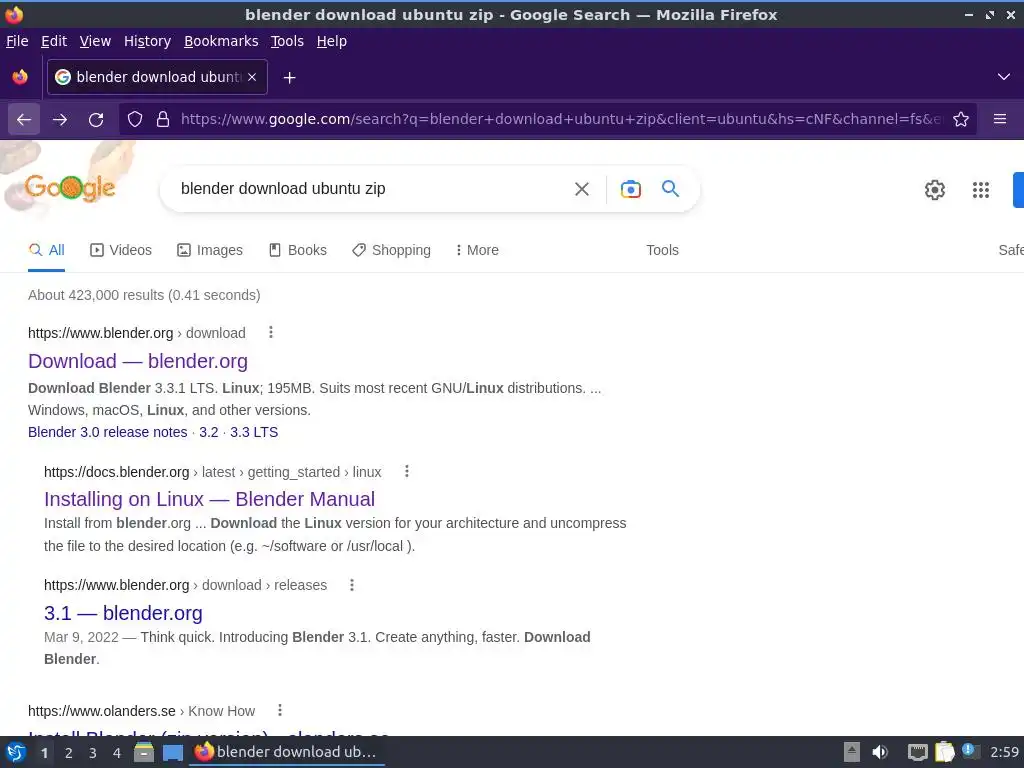Focus the URL address bar

coord(560,120)
